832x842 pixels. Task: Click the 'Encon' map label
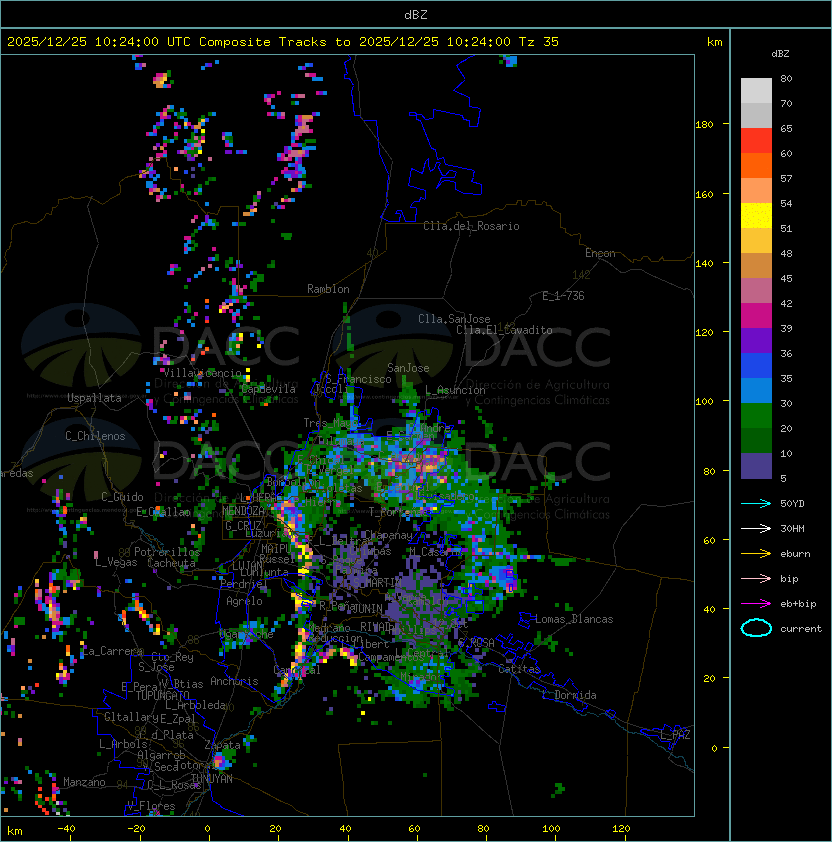pos(600,253)
